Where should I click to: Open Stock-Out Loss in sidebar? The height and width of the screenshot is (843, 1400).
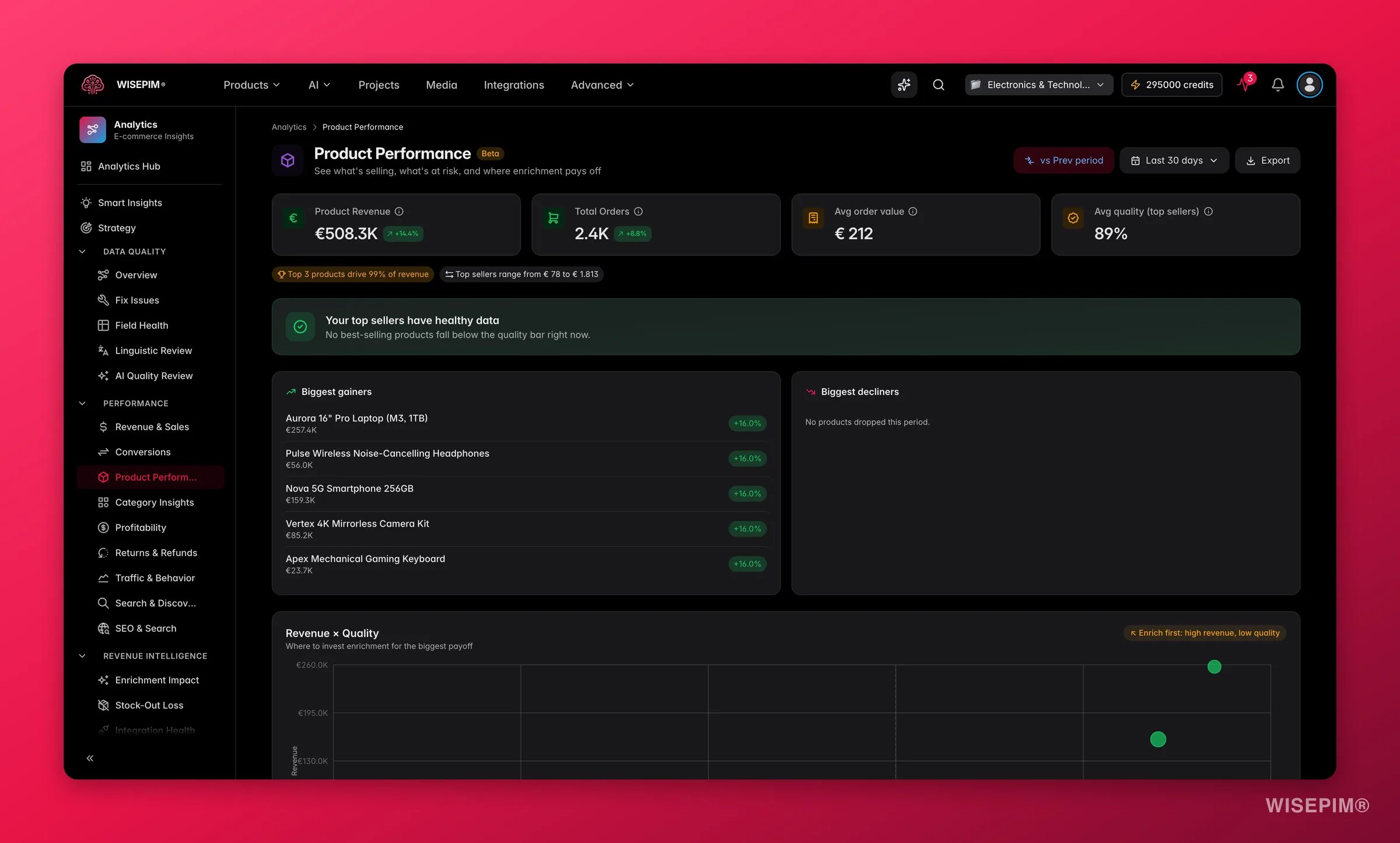(x=150, y=705)
